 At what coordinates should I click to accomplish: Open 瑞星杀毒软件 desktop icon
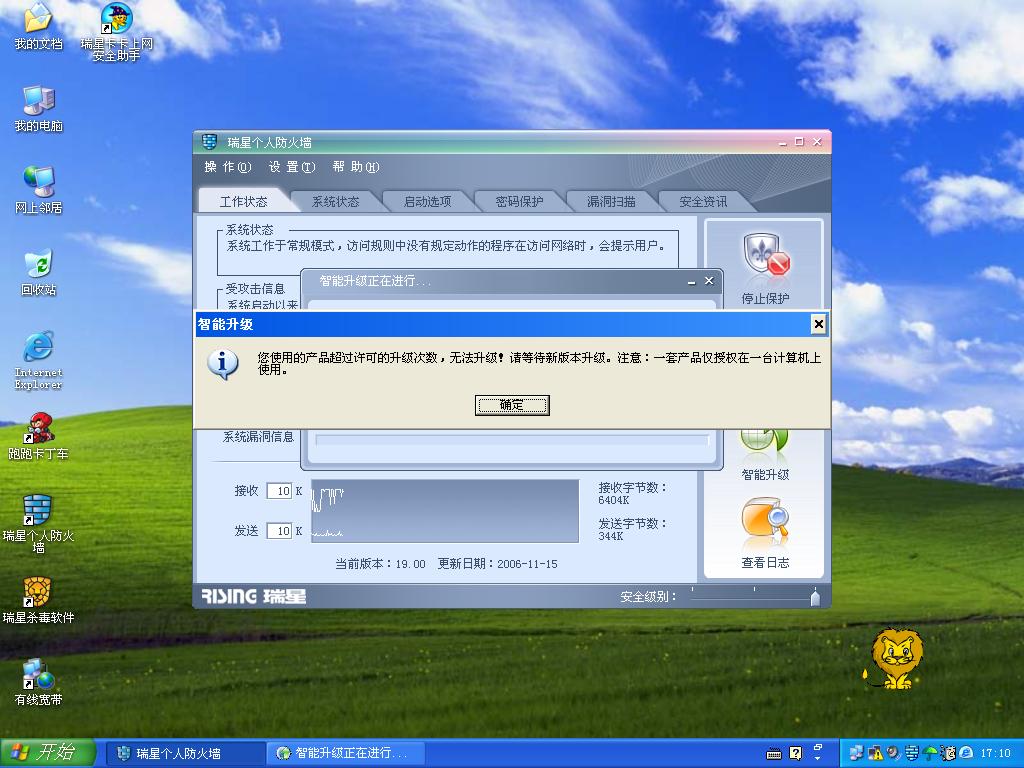[x=39, y=600]
